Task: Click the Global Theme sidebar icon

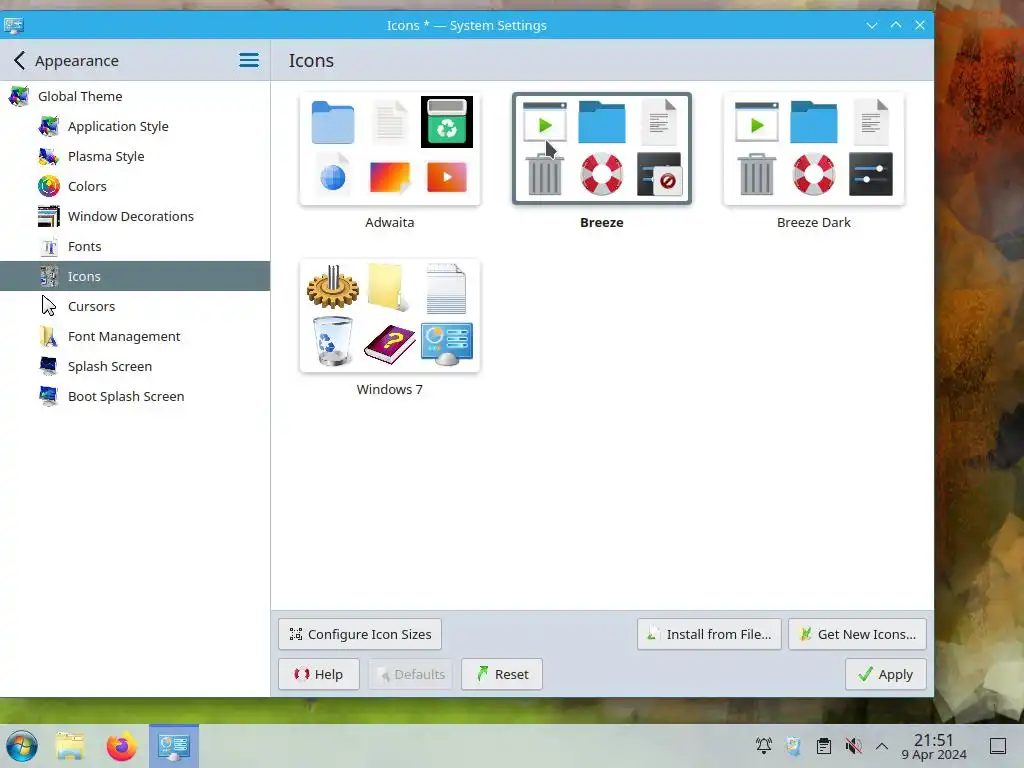Action: point(18,96)
